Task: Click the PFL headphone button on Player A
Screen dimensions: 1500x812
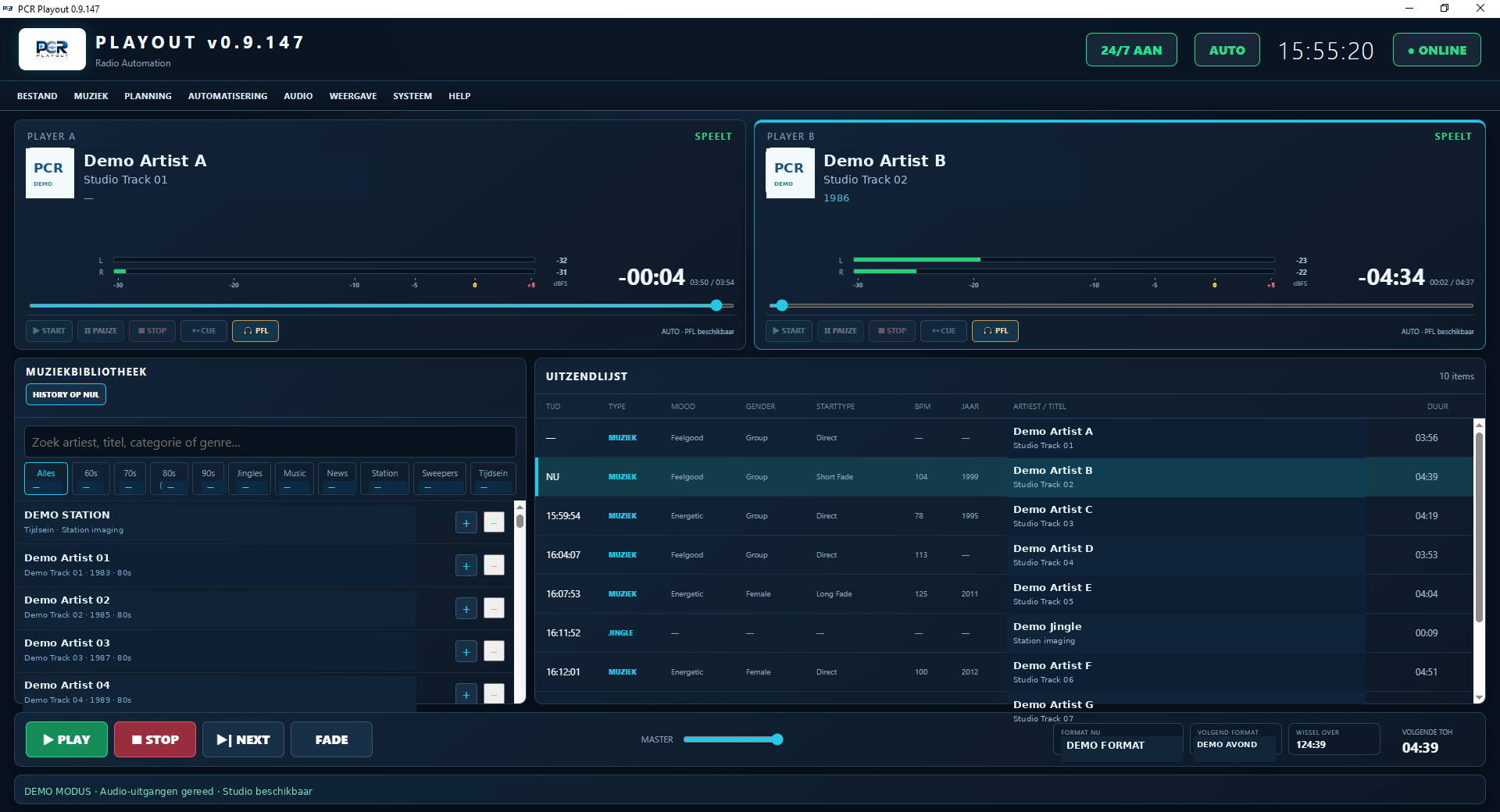Action: coord(255,331)
